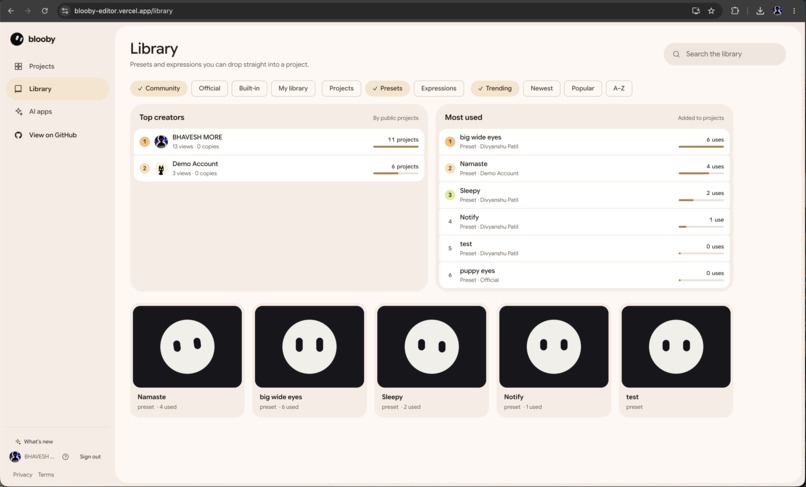This screenshot has height=487, width=806.
Task: Click the site info icon in address bar
Action: point(65,11)
